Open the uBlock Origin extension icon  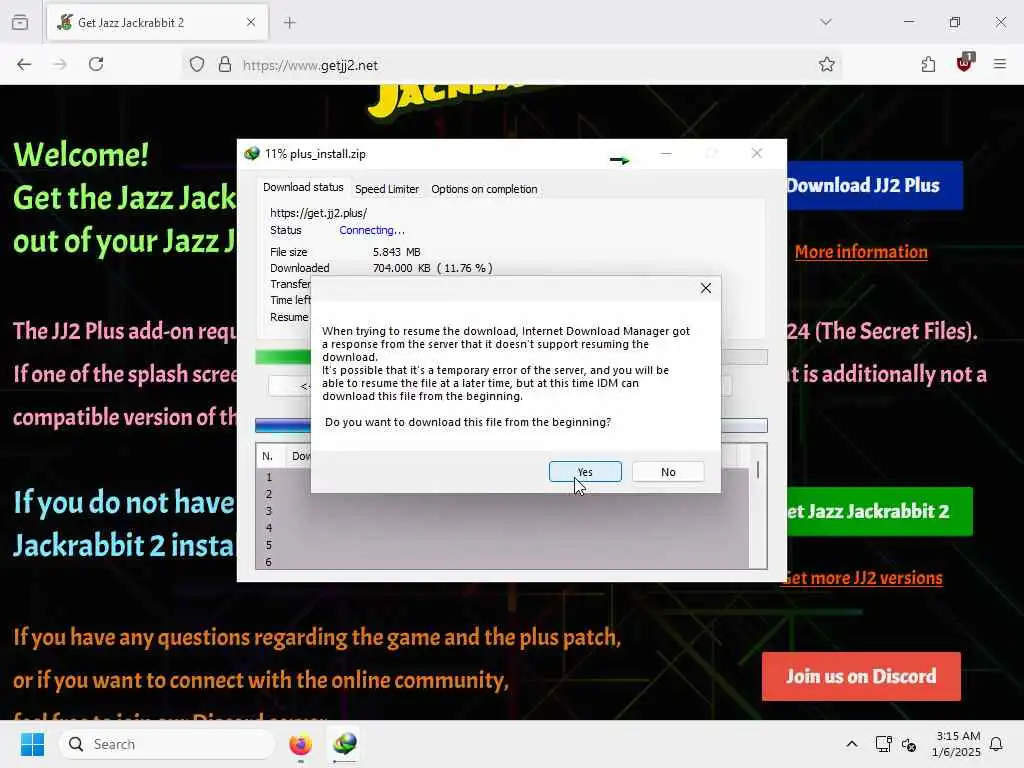(x=965, y=63)
